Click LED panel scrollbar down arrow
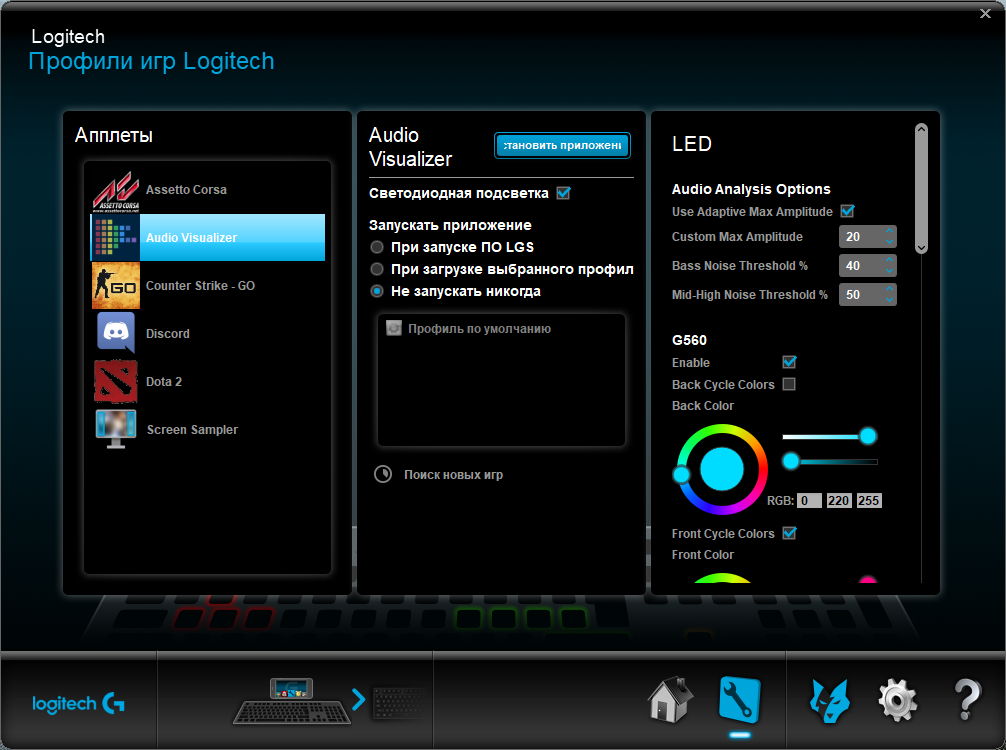Screen dimensions: 1006x750 click(x=921, y=248)
